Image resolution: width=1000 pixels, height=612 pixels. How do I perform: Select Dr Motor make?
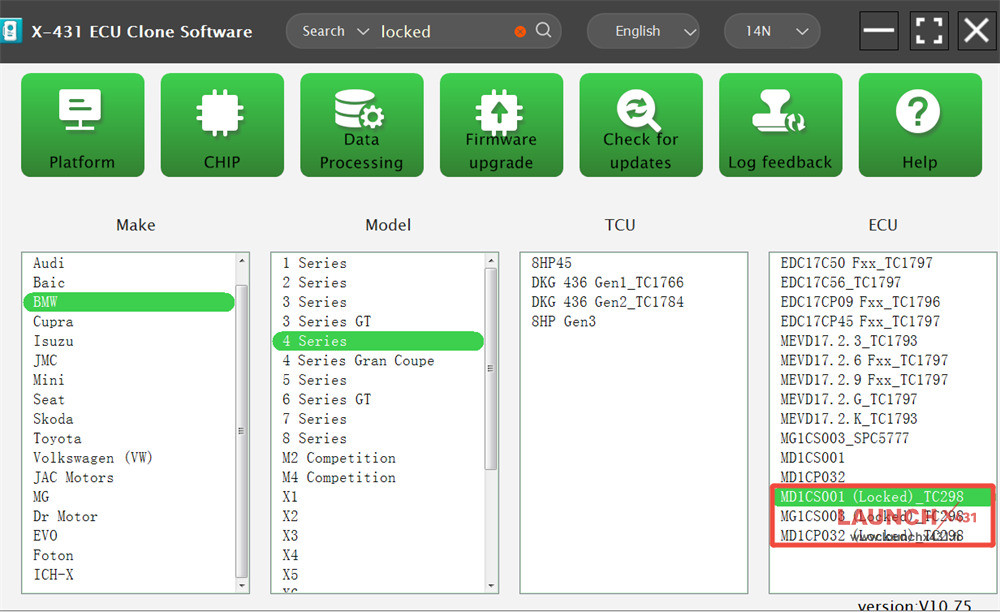(x=65, y=516)
